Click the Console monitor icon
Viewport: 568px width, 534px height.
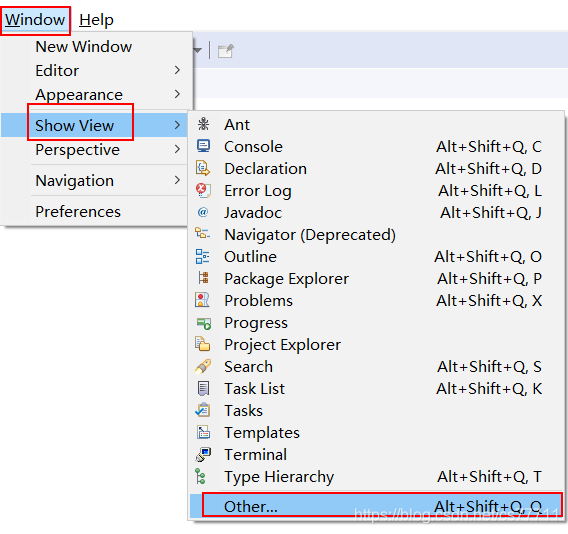(203, 146)
